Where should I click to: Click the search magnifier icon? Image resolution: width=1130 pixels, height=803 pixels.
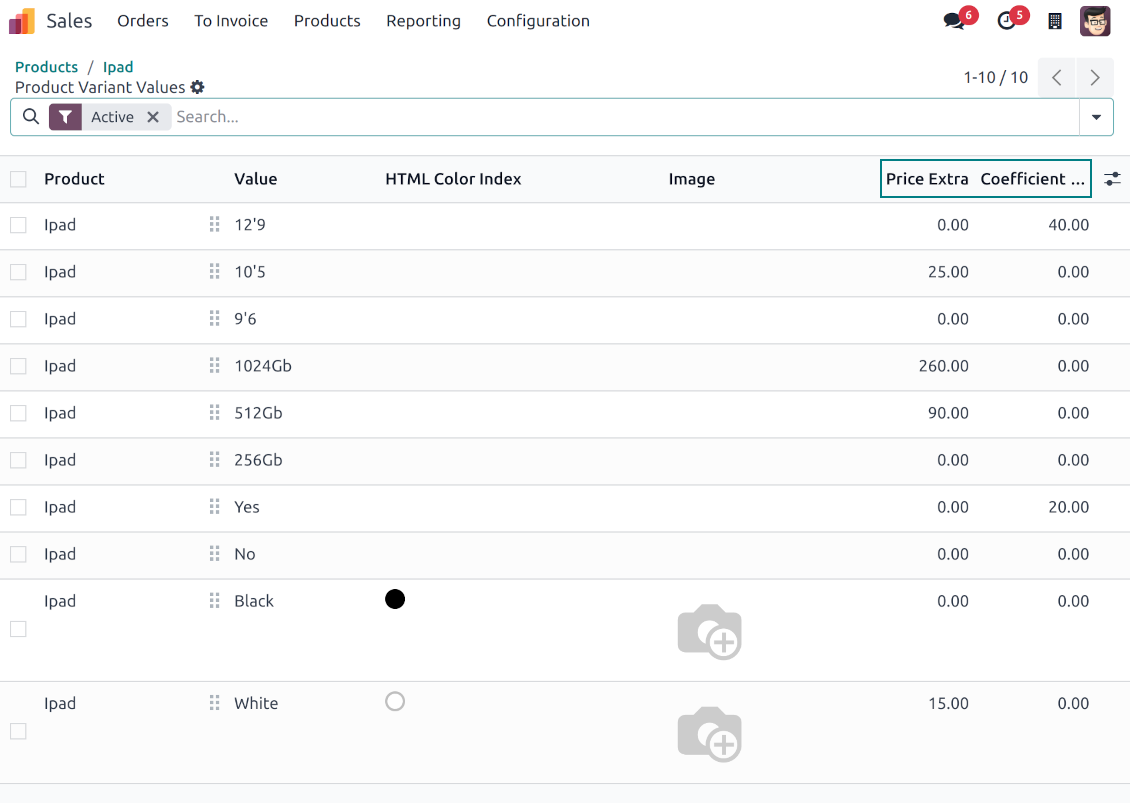click(x=31, y=117)
